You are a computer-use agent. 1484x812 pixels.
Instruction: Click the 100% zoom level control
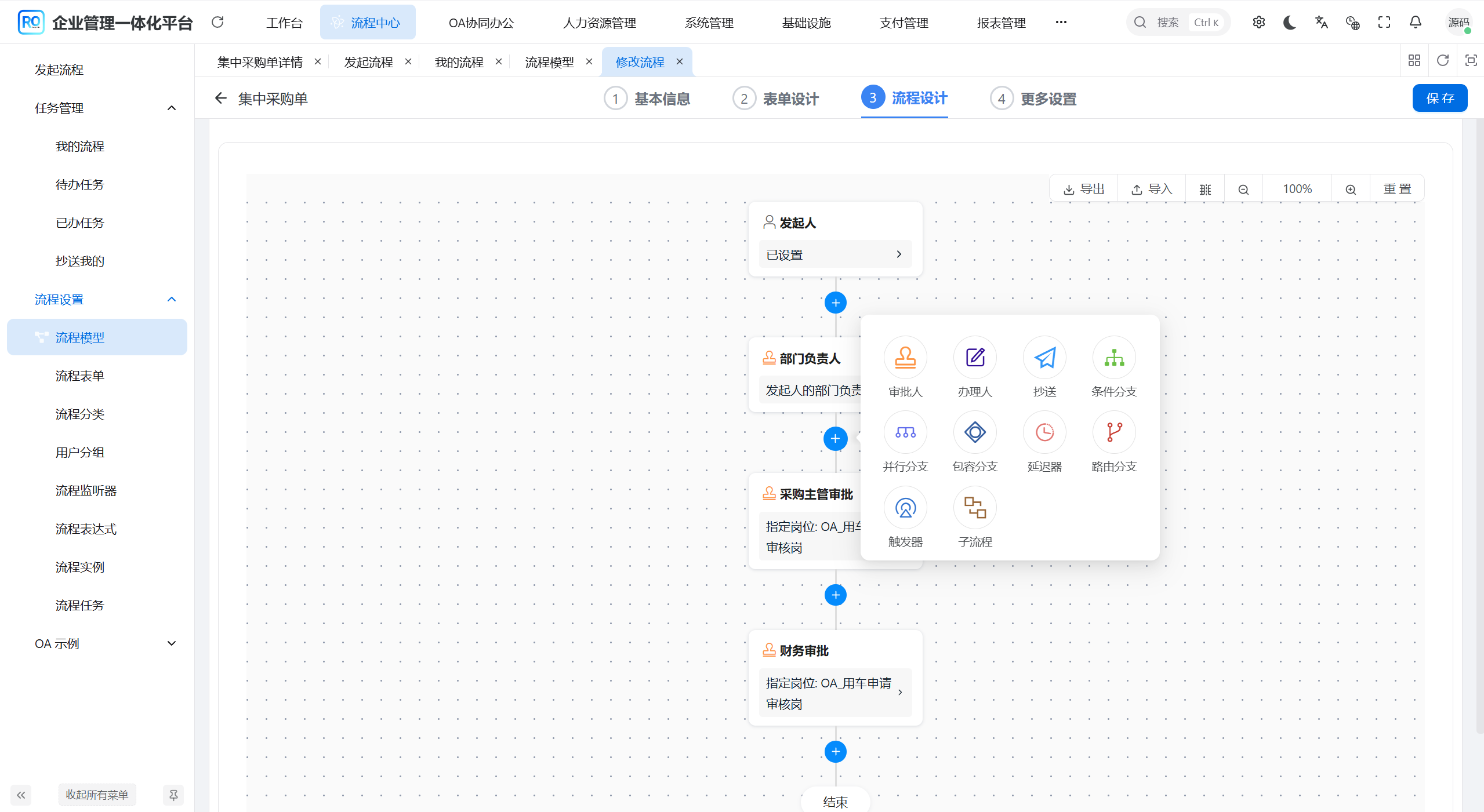click(1297, 188)
